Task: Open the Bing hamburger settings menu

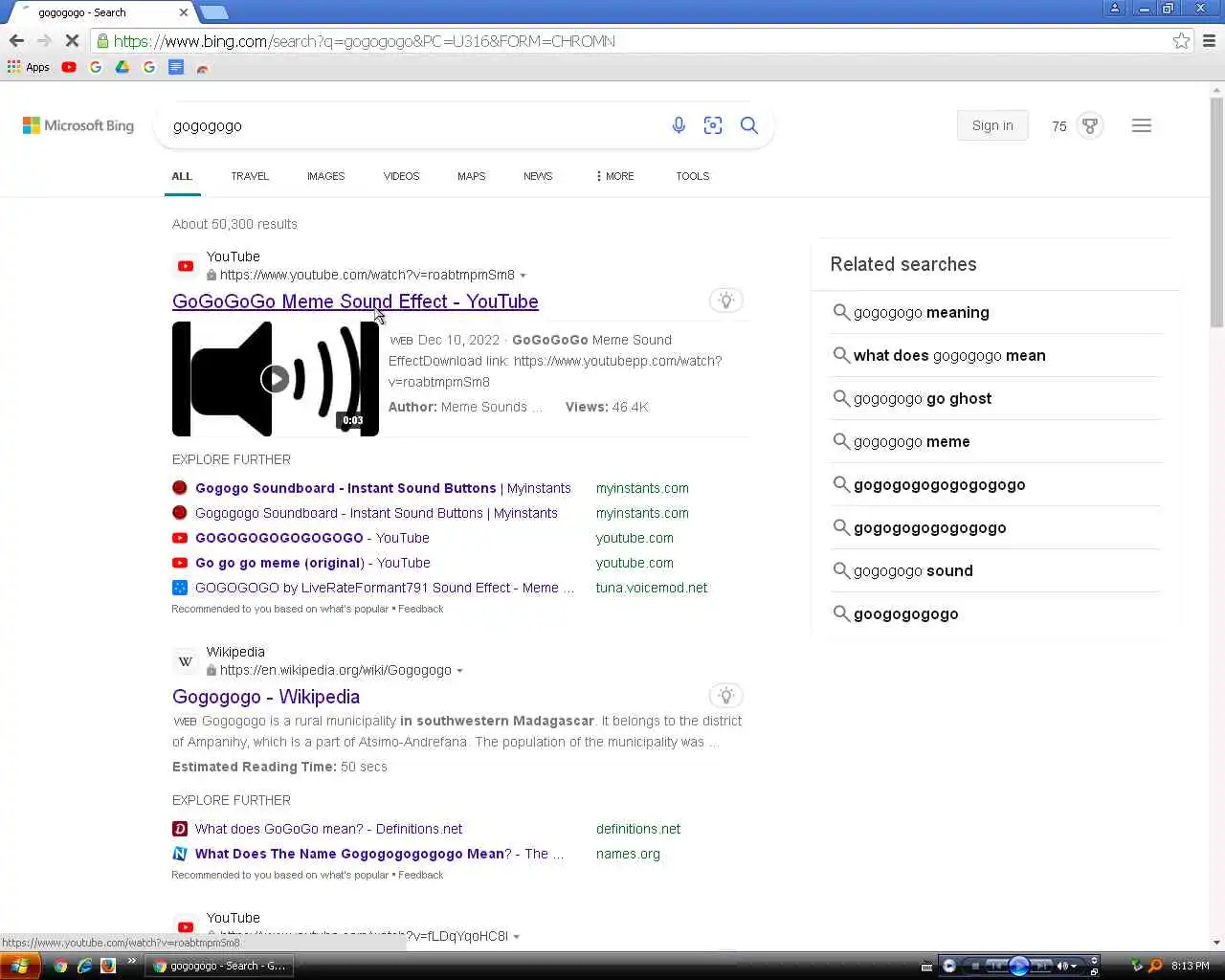Action: 1142,125
